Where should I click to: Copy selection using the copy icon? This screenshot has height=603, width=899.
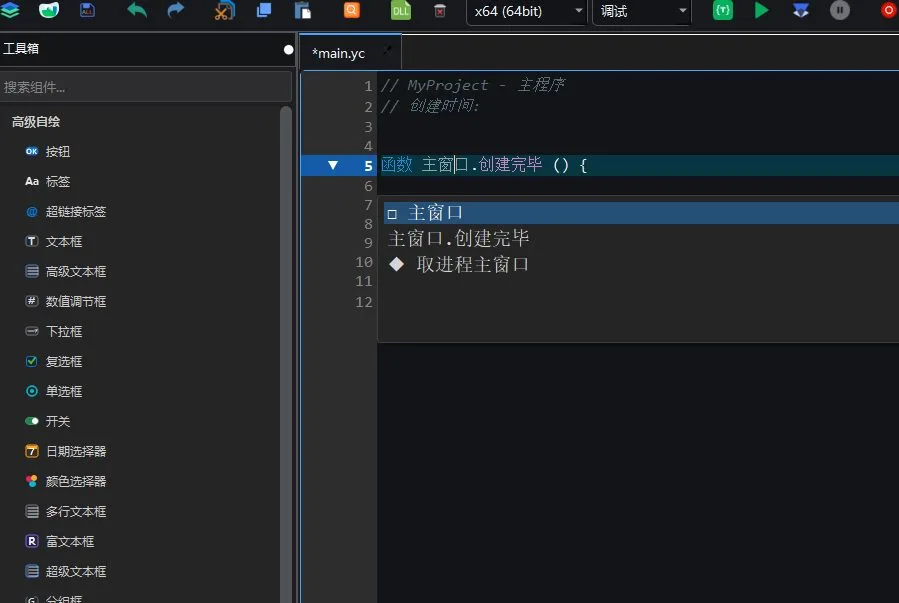[x=264, y=10]
